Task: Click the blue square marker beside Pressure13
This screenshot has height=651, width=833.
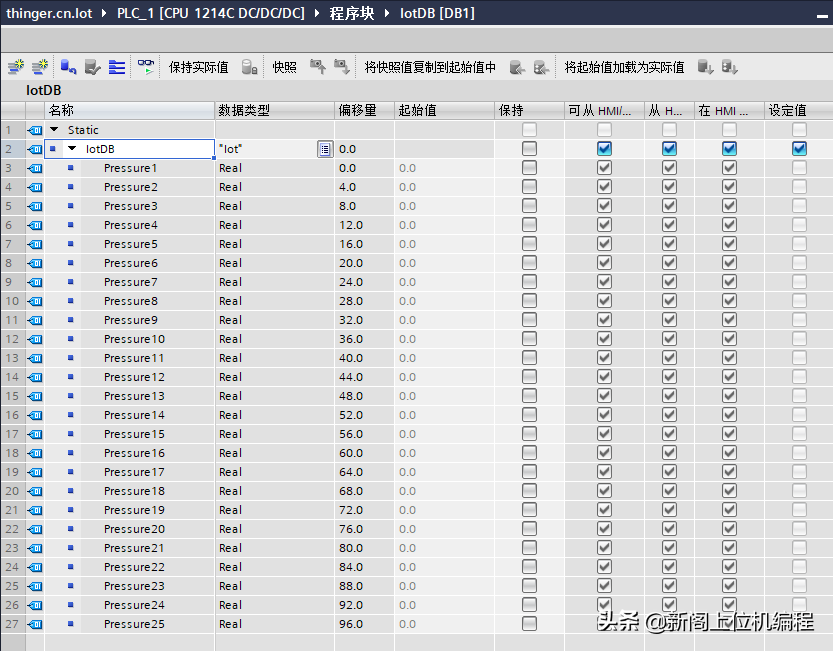Action: tap(71, 396)
